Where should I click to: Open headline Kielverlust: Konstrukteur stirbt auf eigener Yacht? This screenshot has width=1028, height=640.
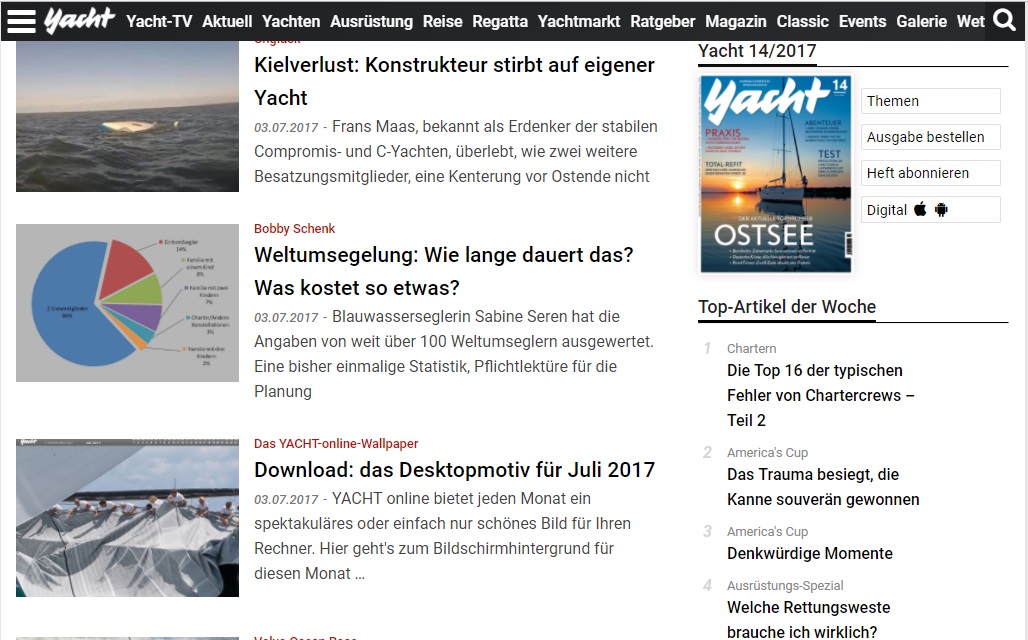454,81
